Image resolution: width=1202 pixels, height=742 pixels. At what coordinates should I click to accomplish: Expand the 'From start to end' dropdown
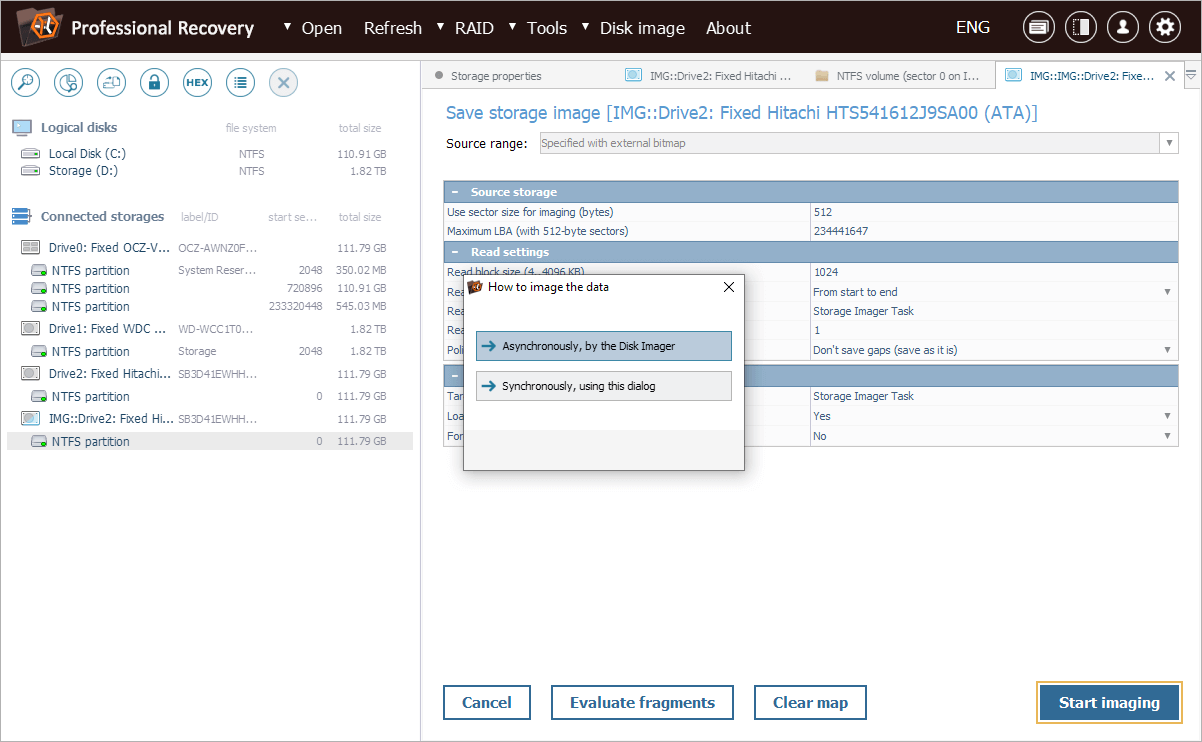pos(1167,292)
